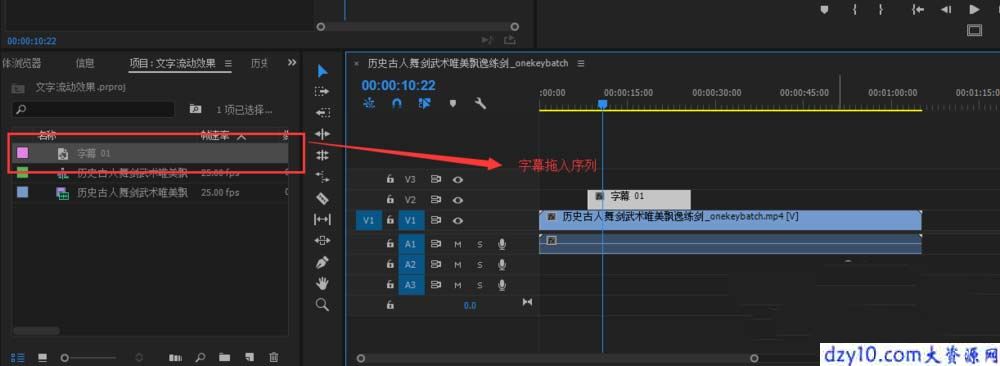Click green label swatch of sequence item

[x=22, y=172]
